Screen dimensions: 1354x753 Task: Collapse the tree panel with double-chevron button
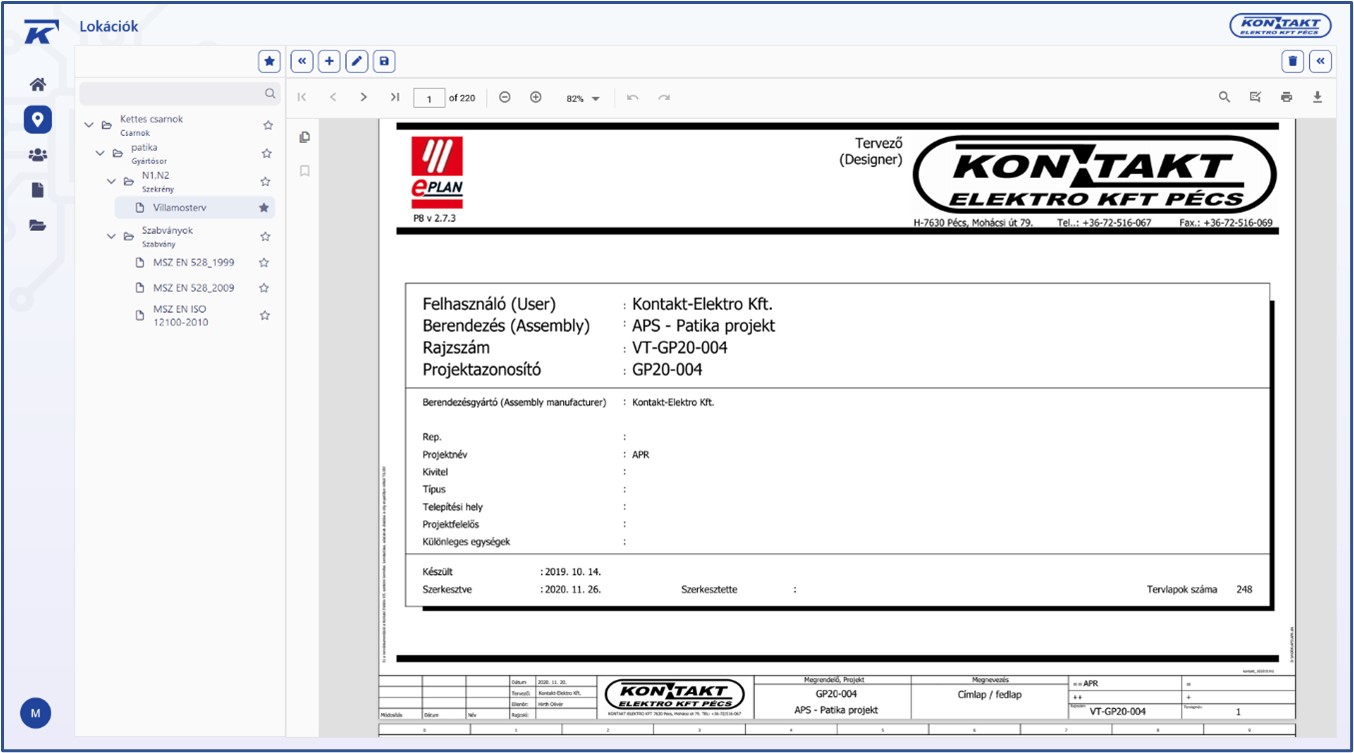pyautogui.click(x=301, y=61)
